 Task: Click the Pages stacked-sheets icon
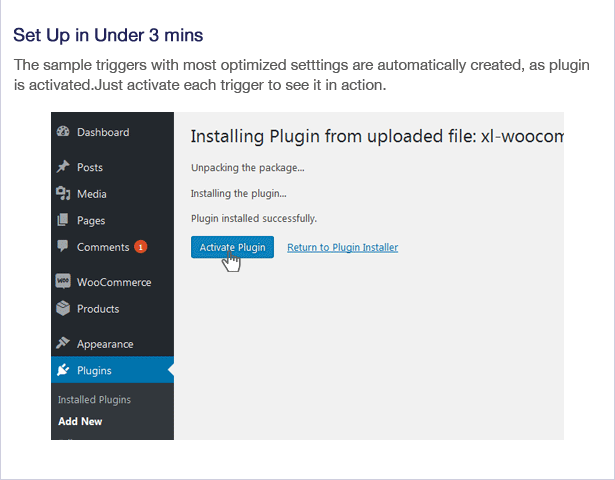(x=63, y=220)
